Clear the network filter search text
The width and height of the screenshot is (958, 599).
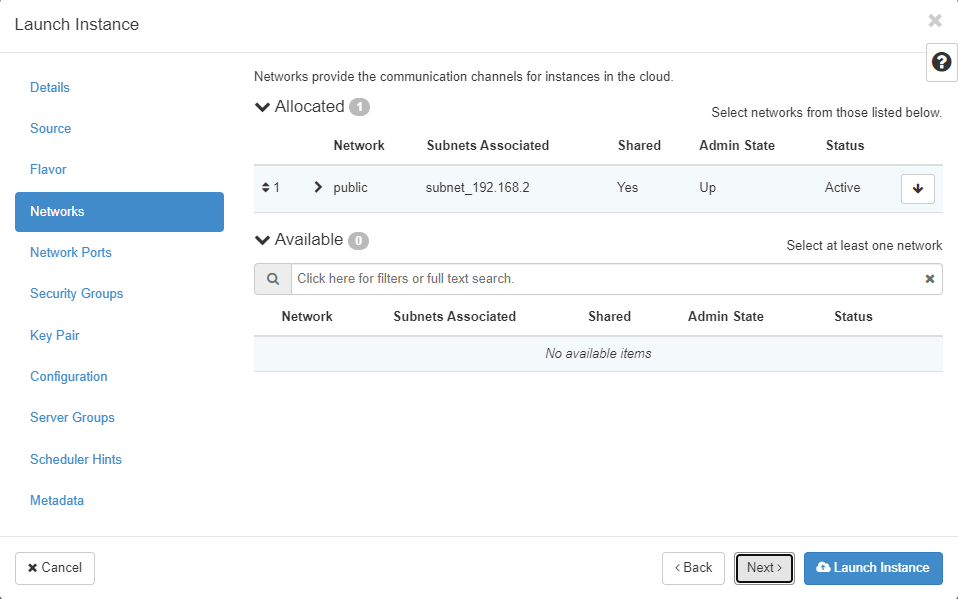coord(929,279)
